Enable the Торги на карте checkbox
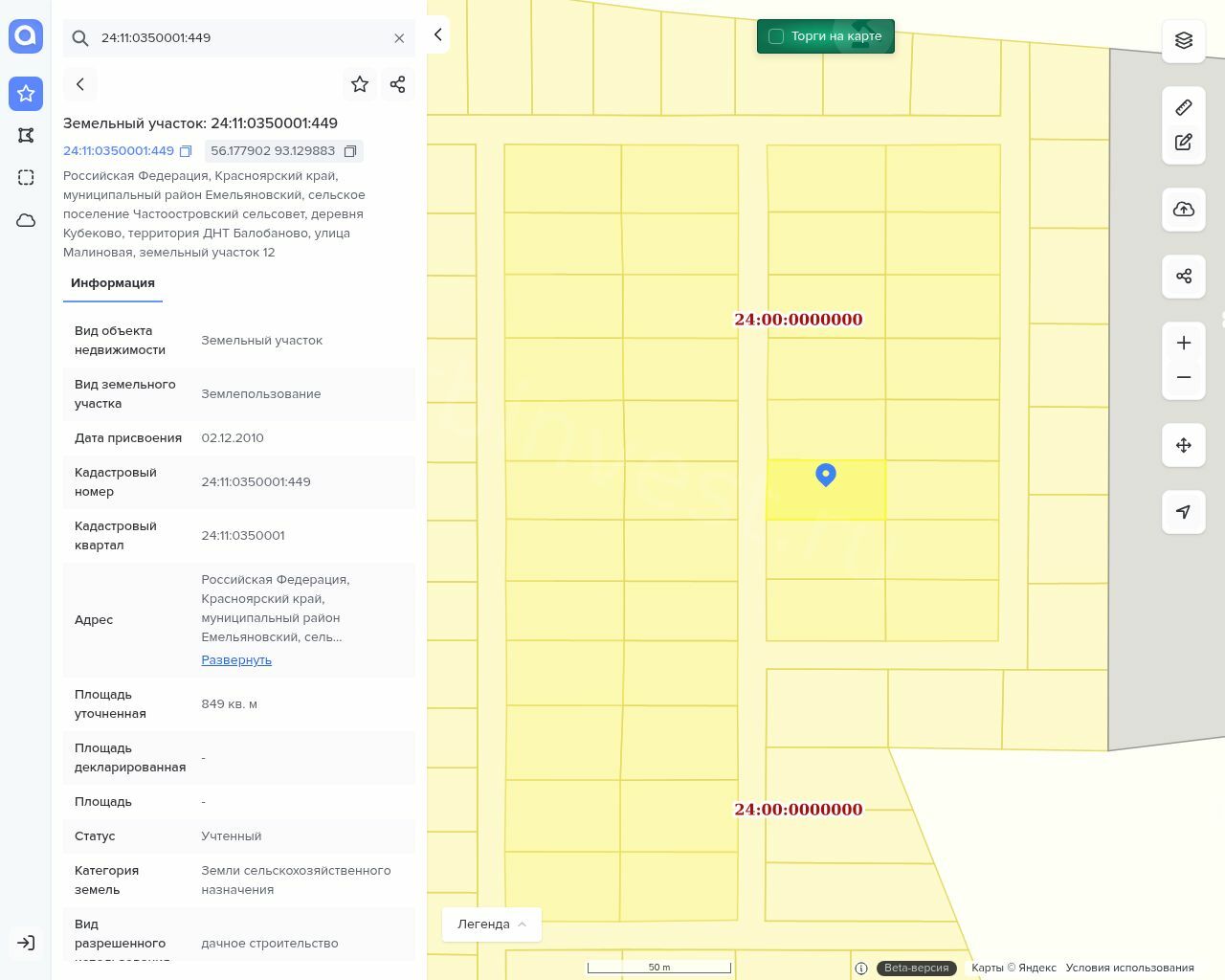The image size is (1225, 980). (x=776, y=36)
